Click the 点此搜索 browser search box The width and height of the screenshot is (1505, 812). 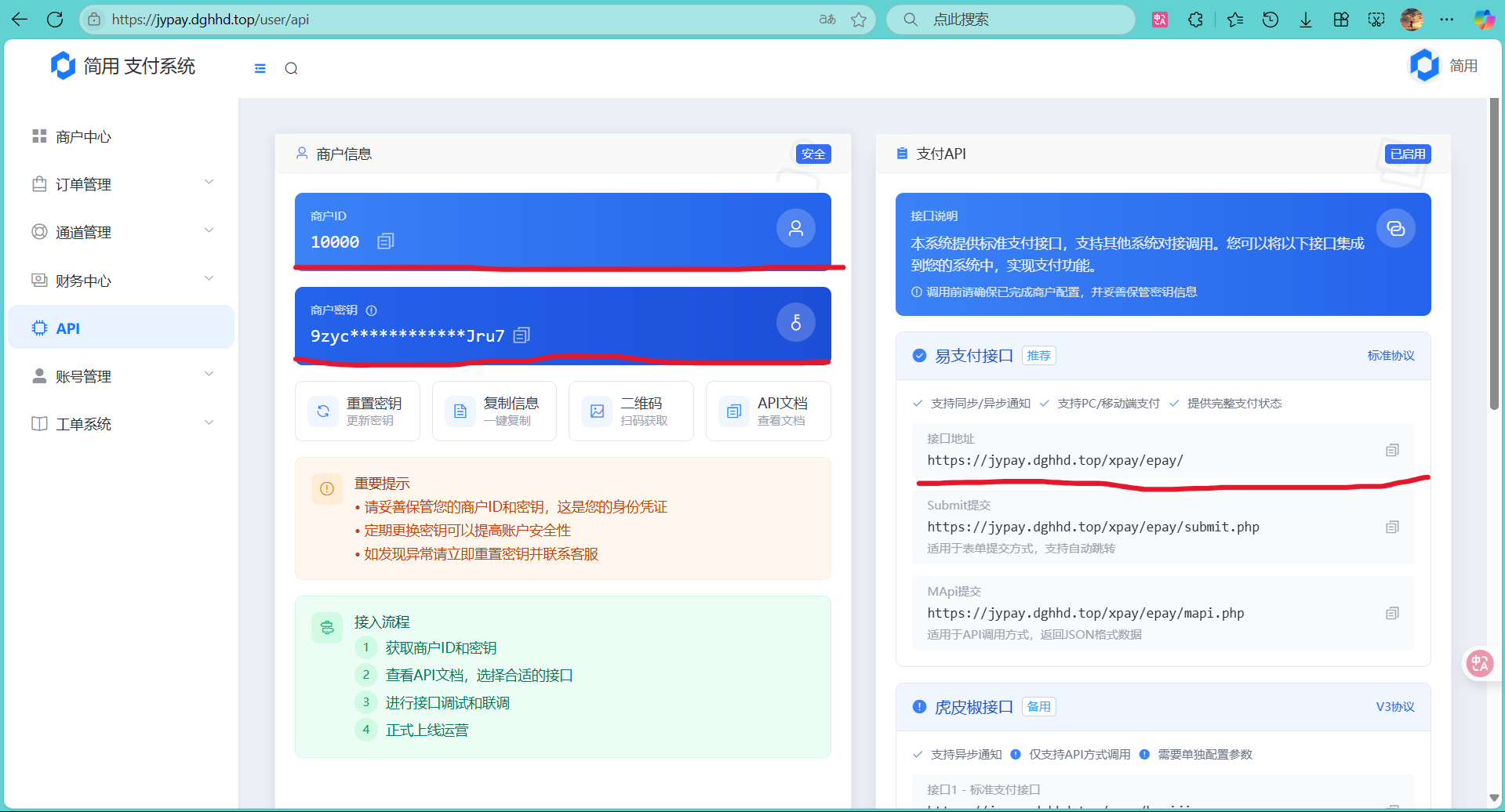point(1010,20)
